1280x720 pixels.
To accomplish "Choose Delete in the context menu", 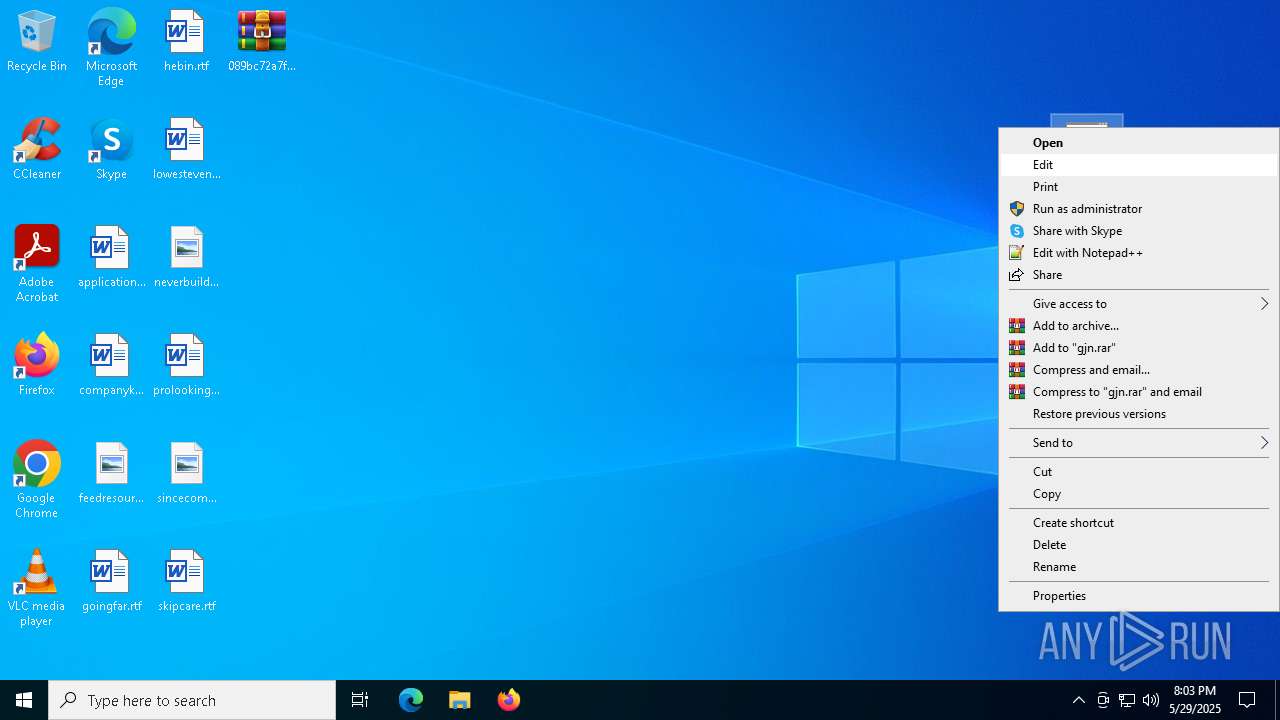I will click(1139, 545).
